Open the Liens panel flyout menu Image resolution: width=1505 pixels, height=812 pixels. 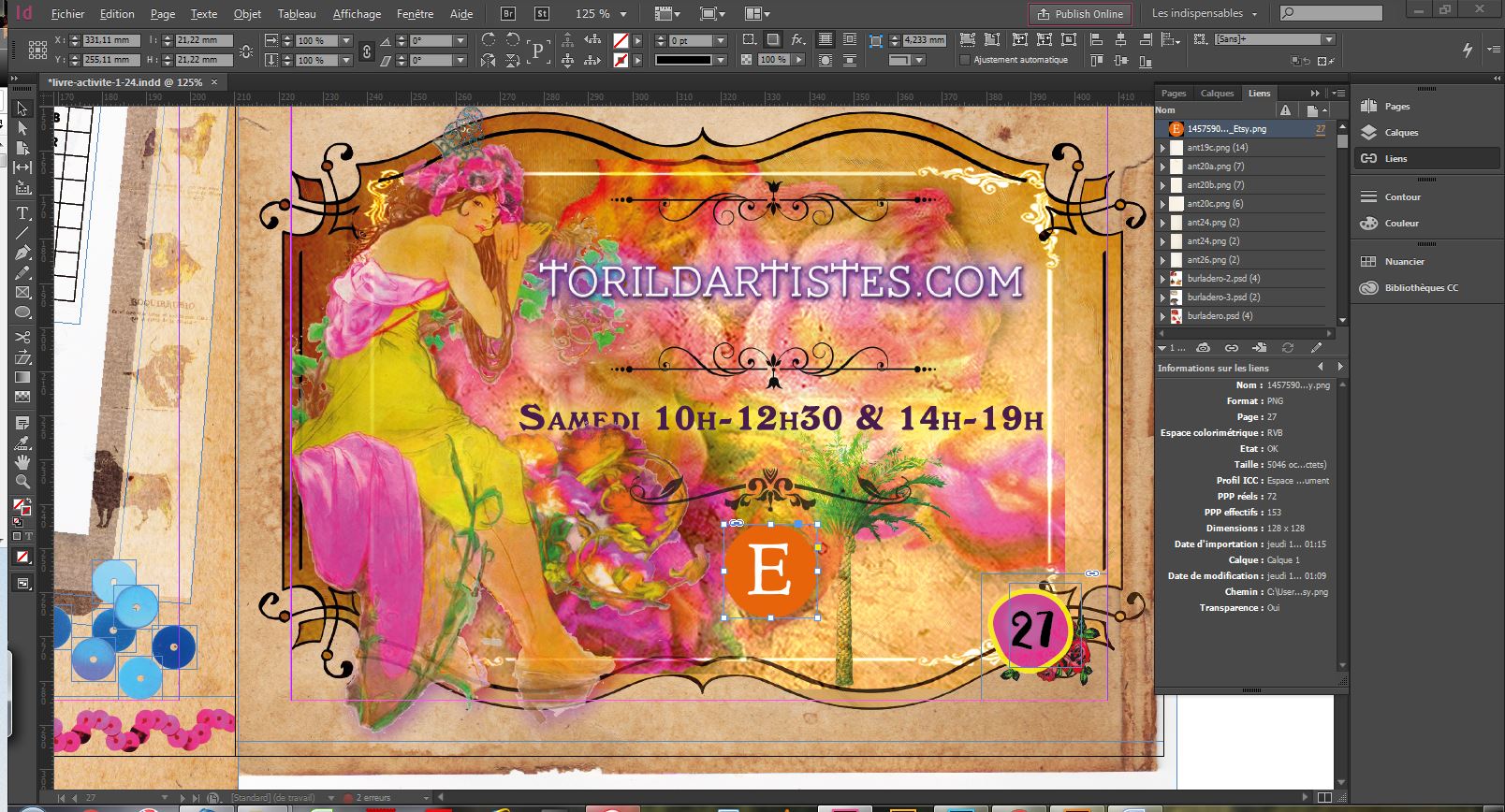[1337, 93]
